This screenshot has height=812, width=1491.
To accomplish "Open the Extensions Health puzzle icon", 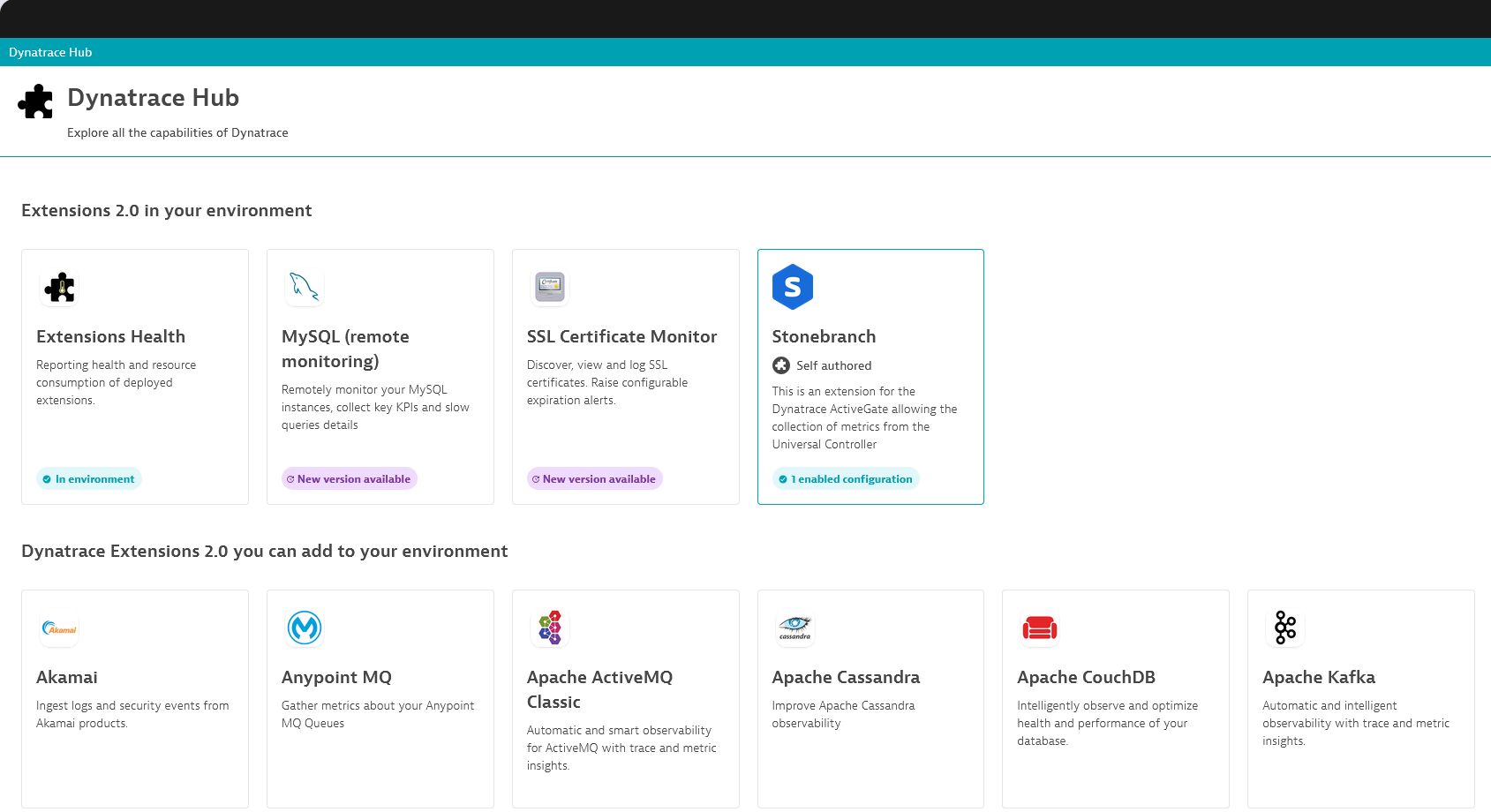I will pos(60,287).
